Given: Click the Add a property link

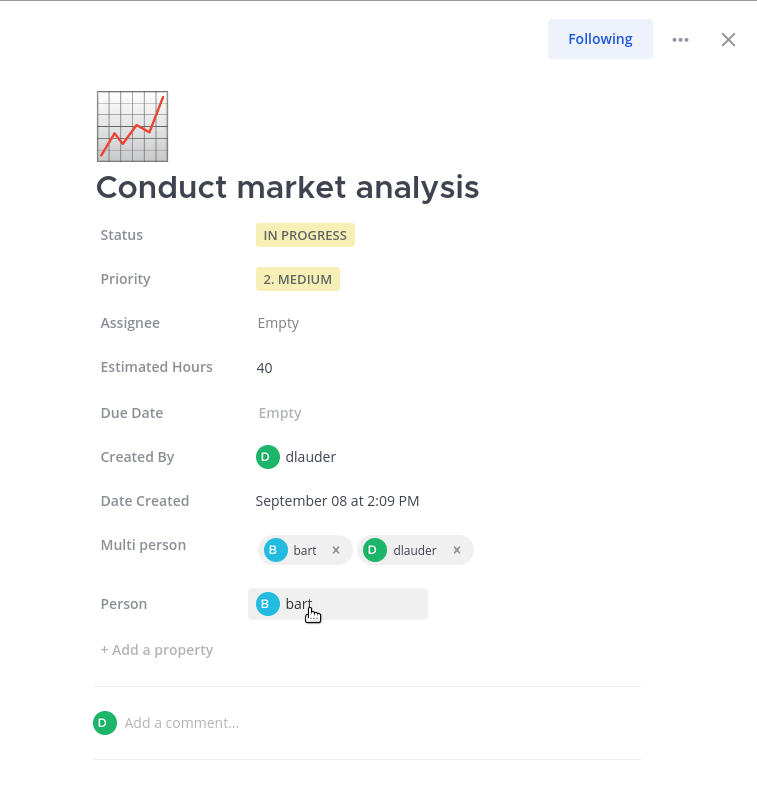Looking at the screenshot, I should pos(157,650).
